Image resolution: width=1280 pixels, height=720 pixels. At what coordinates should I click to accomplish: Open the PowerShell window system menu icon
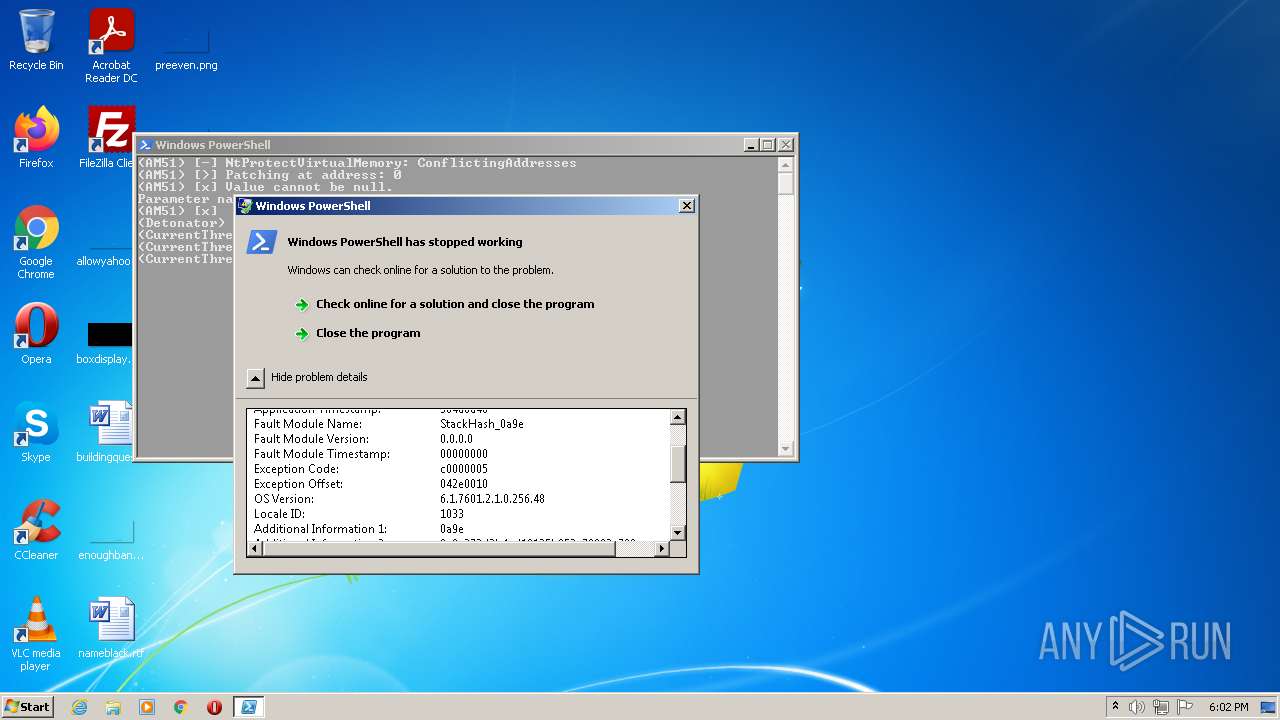145,145
